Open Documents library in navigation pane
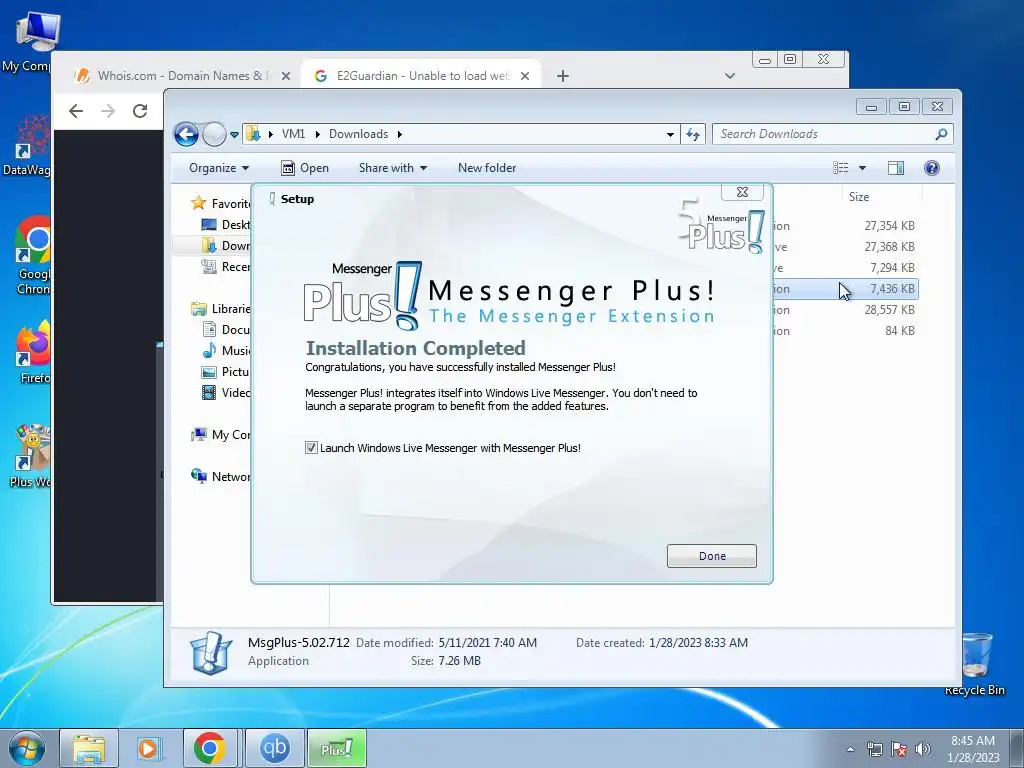 [226, 329]
